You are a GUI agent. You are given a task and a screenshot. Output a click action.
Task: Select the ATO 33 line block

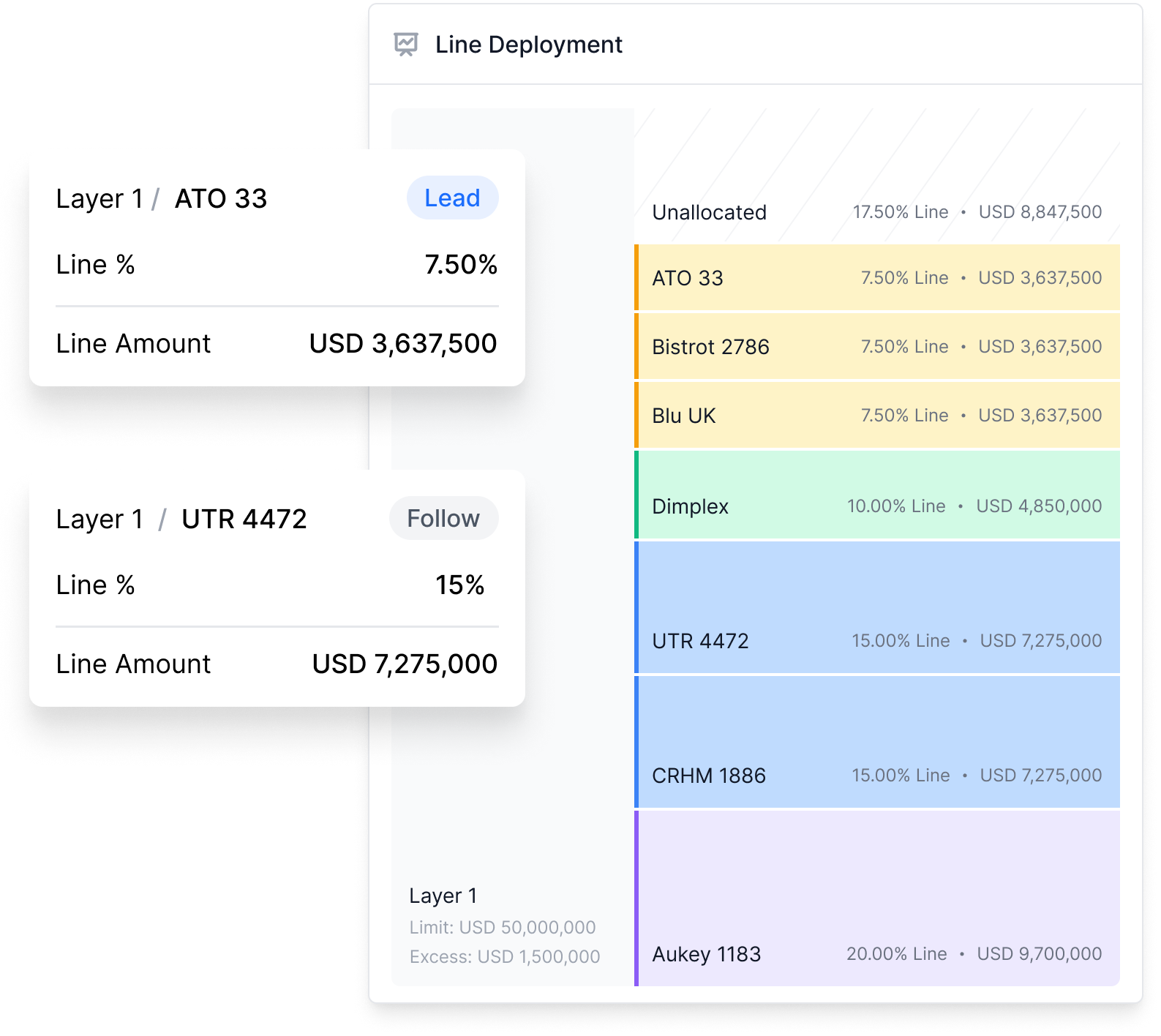[x=876, y=278]
